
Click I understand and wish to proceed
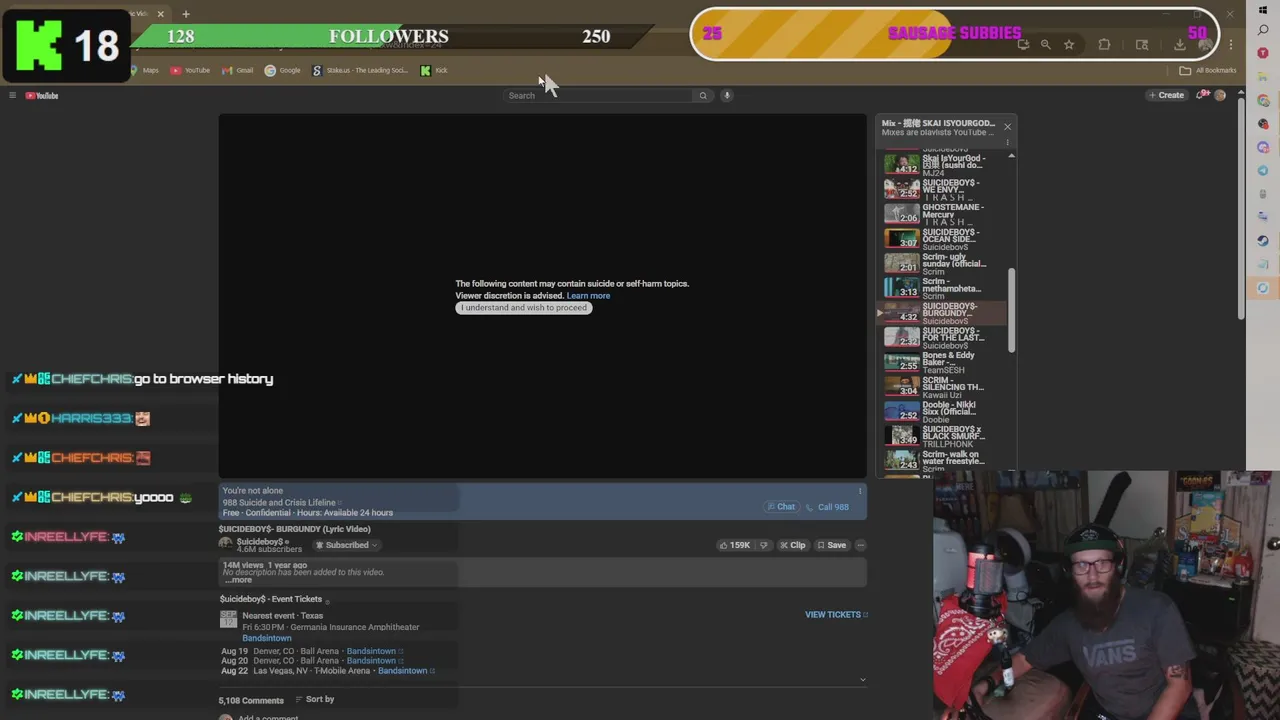tap(524, 307)
